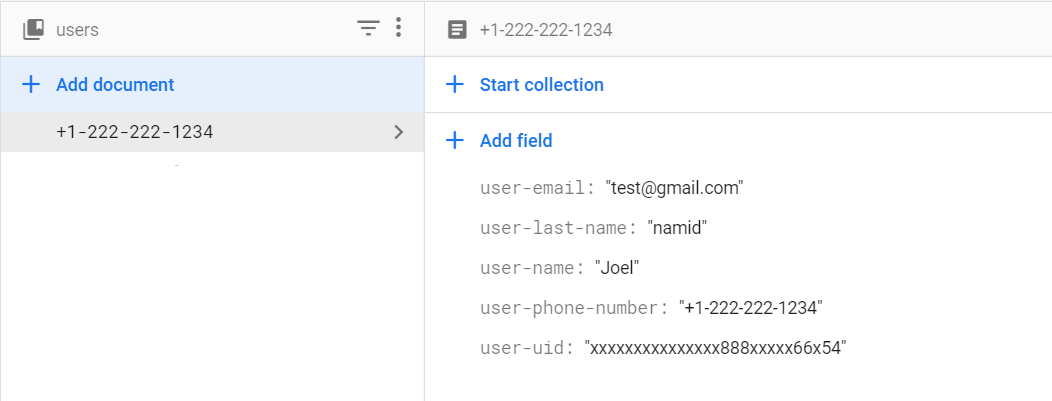
Task: Click the plus icon beside Add document
Action: point(31,84)
